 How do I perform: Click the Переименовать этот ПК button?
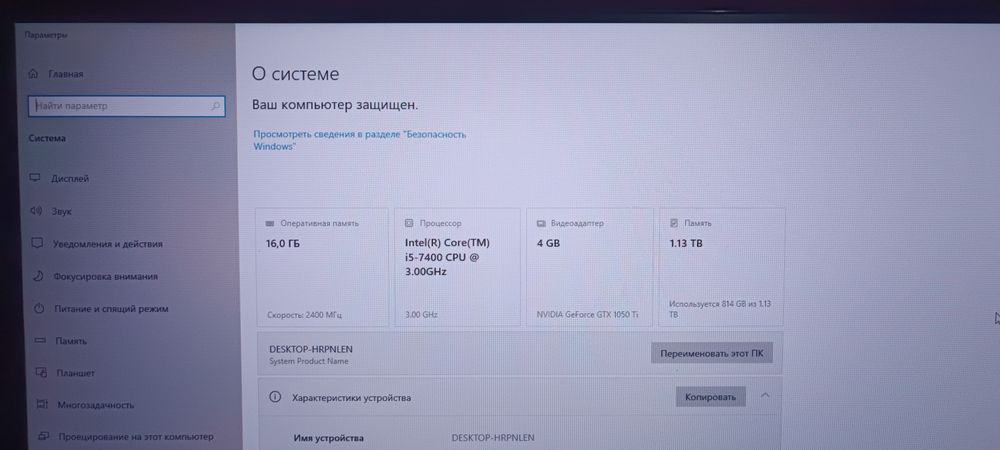712,353
